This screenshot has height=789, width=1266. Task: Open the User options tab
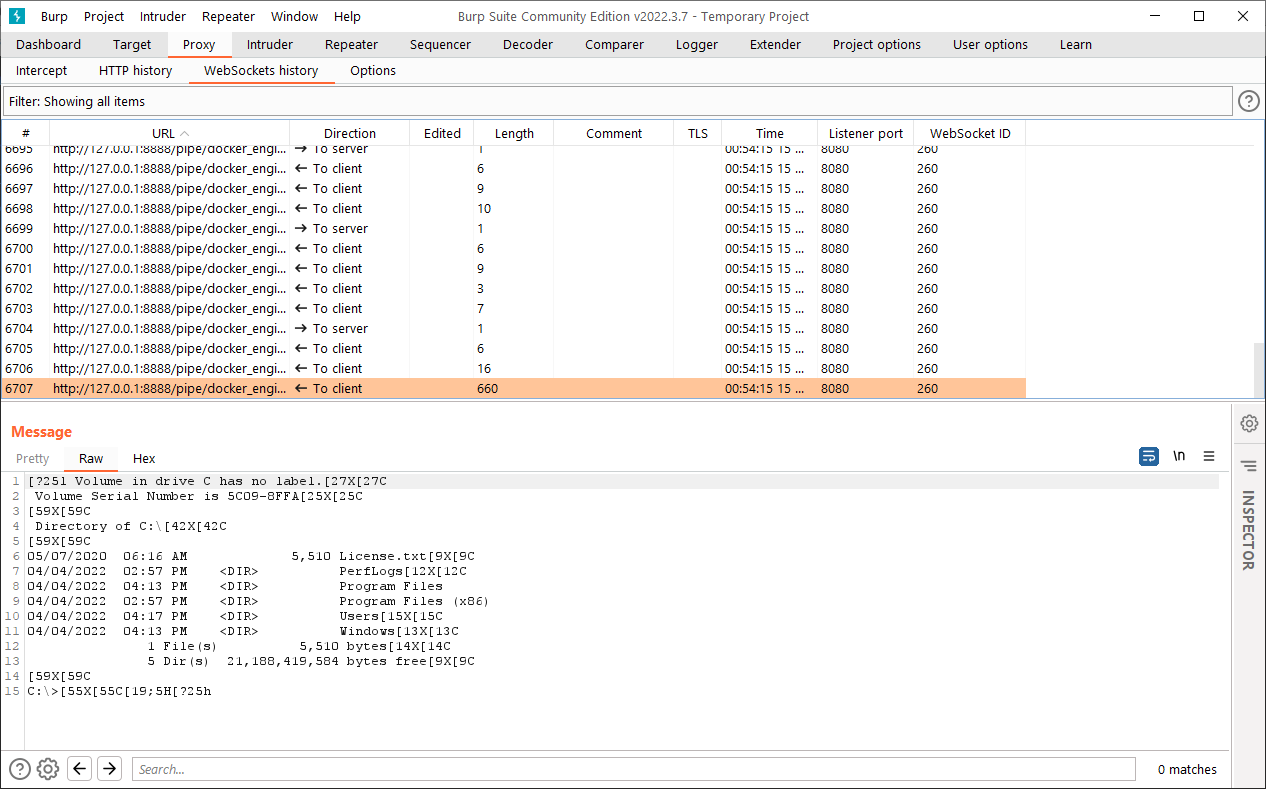pyautogui.click(x=990, y=44)
